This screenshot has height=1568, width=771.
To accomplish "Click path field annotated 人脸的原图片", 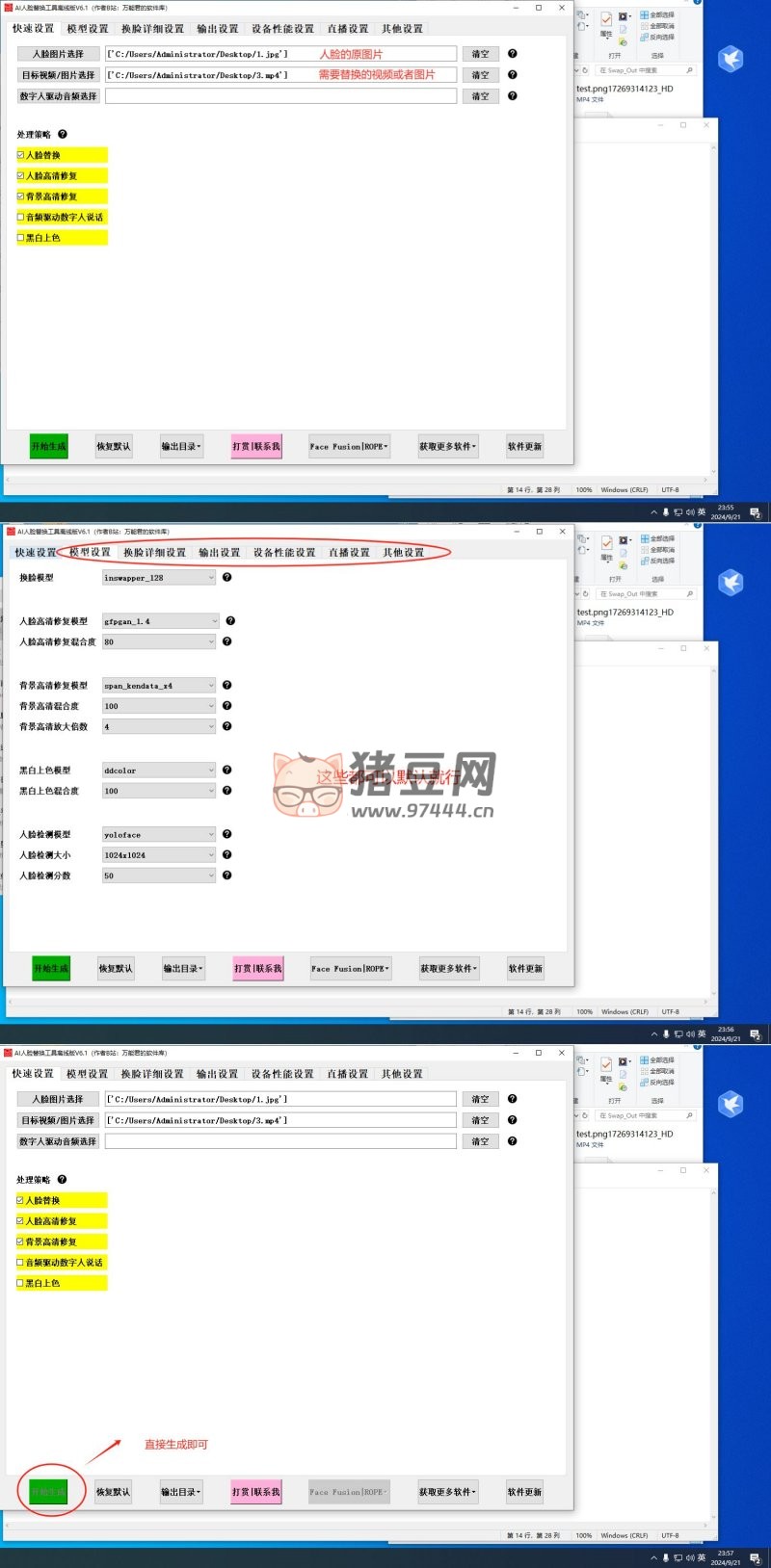I will 280,54.
